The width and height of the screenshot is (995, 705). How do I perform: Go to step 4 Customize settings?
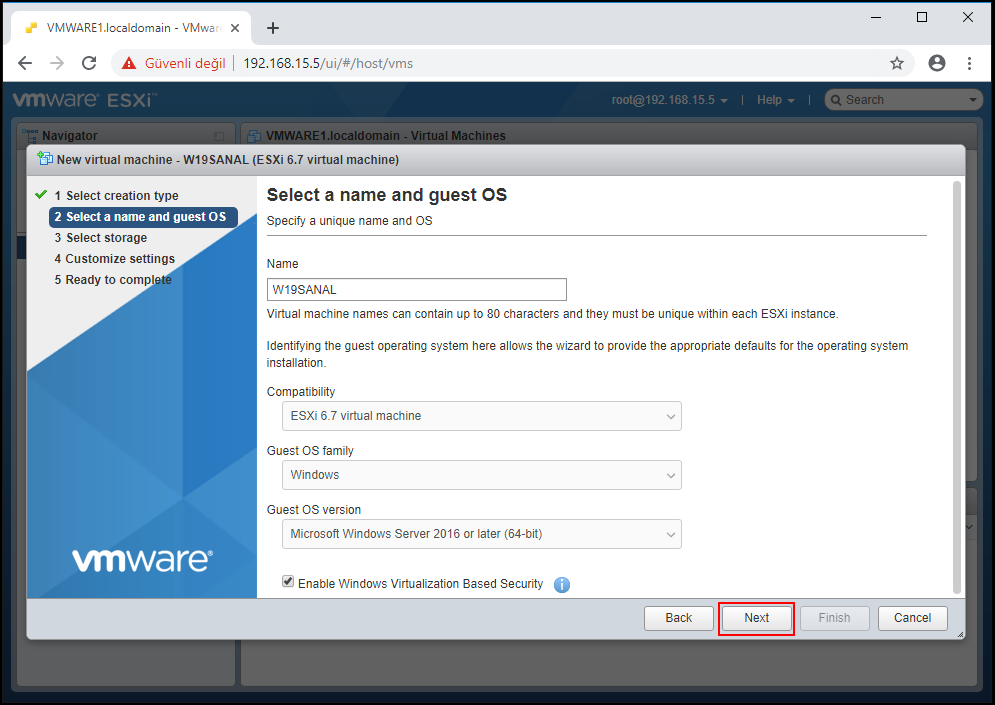[114, 259]
